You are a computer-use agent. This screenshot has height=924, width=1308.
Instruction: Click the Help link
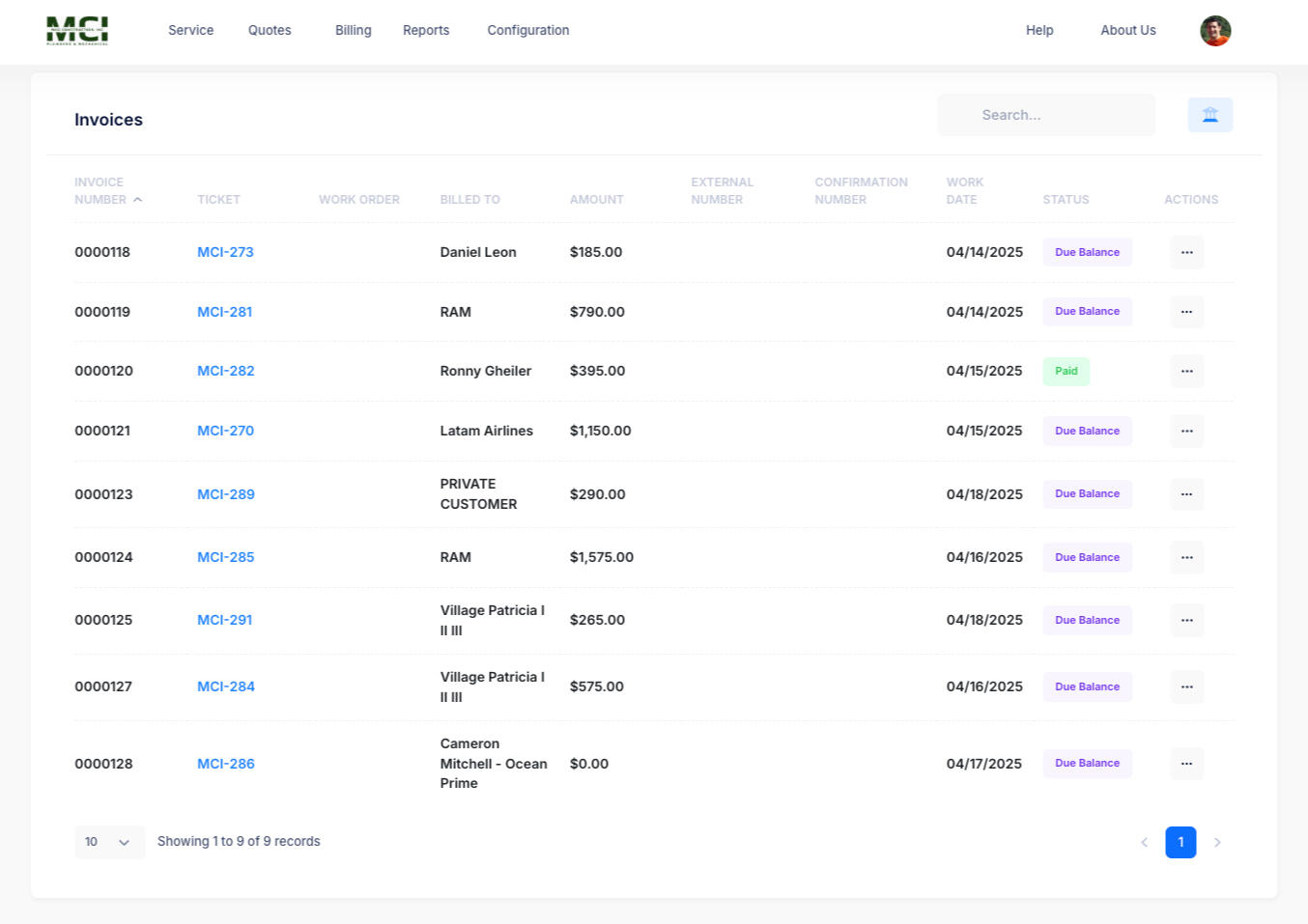[x=1039, y=30]
